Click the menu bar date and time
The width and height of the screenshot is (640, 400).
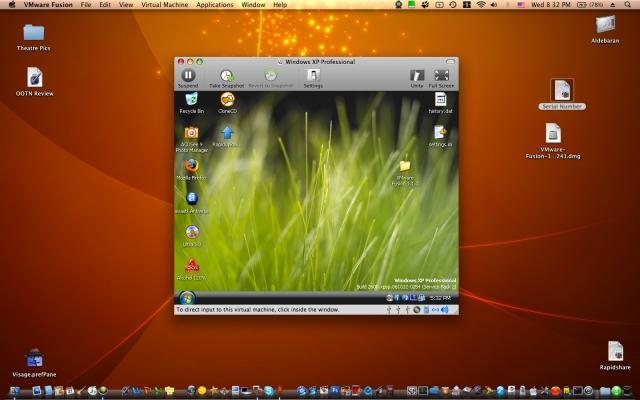(x=551, y=5)
